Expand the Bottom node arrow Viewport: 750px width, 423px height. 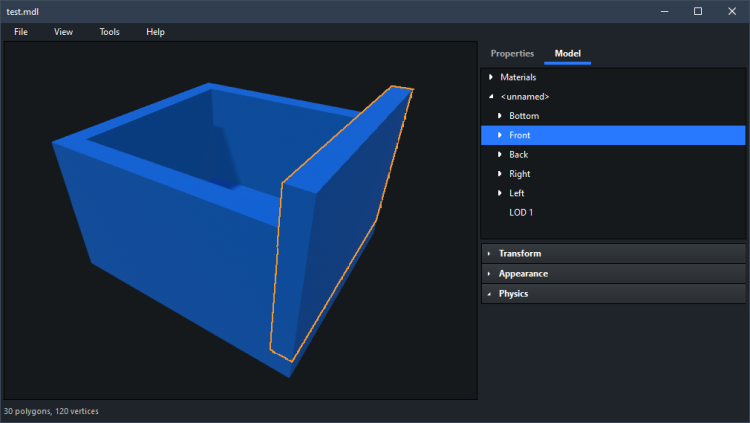(500, 116)
